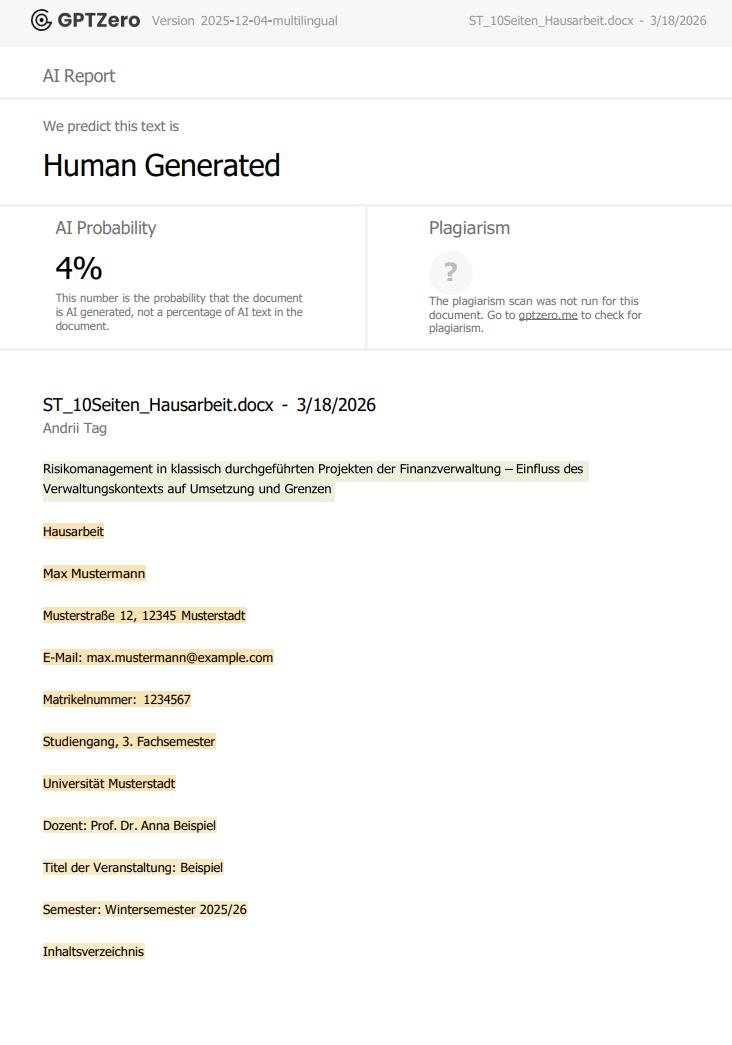This screenshot has width=732, height=1045.
Task: Select the AI Report heading
Action: (79, 76)
